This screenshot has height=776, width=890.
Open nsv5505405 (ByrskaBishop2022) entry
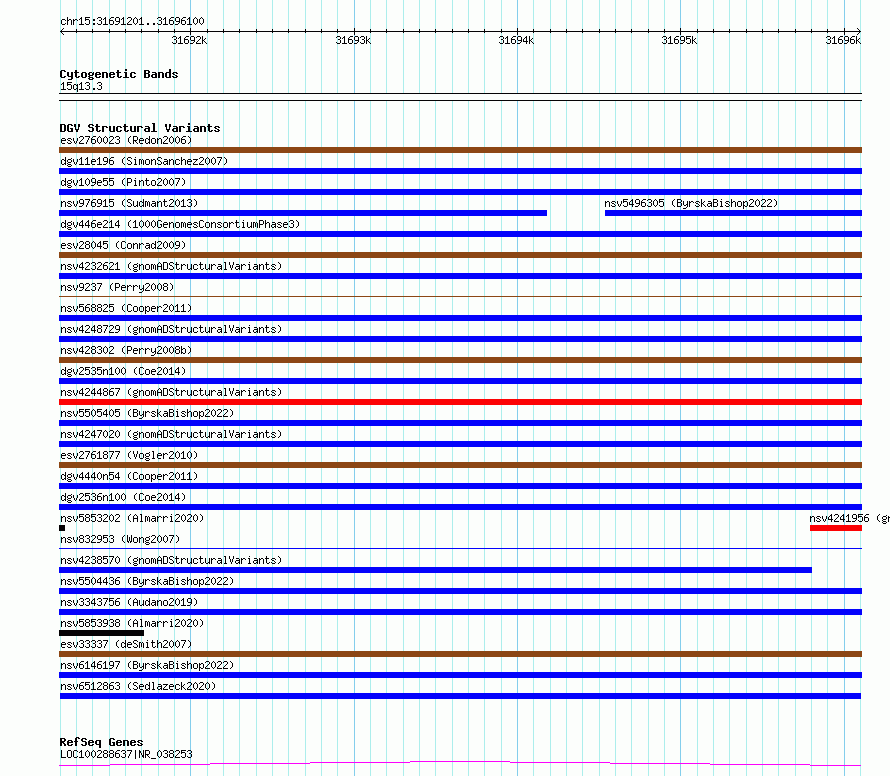147,413
